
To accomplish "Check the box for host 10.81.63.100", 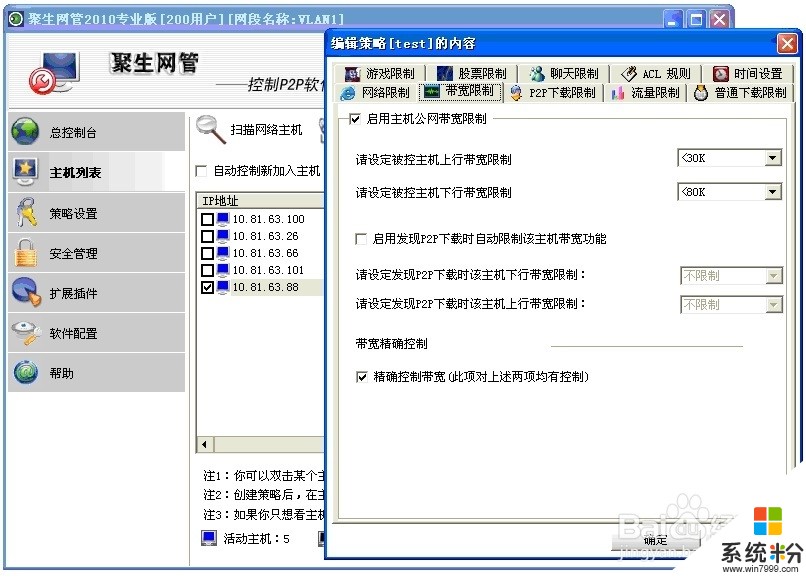I will (x=207, y=219).
